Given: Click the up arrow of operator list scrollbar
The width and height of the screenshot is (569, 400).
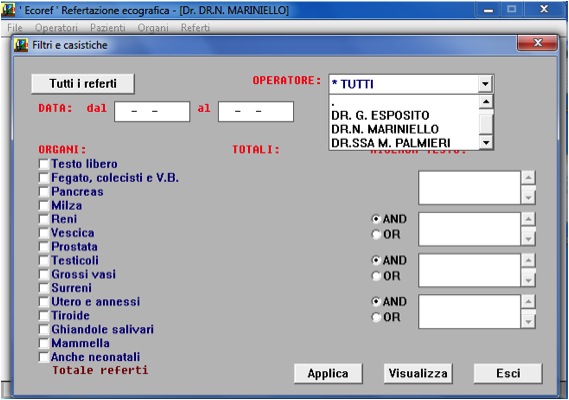Looking at the screenshot, I should coord(486,102).
